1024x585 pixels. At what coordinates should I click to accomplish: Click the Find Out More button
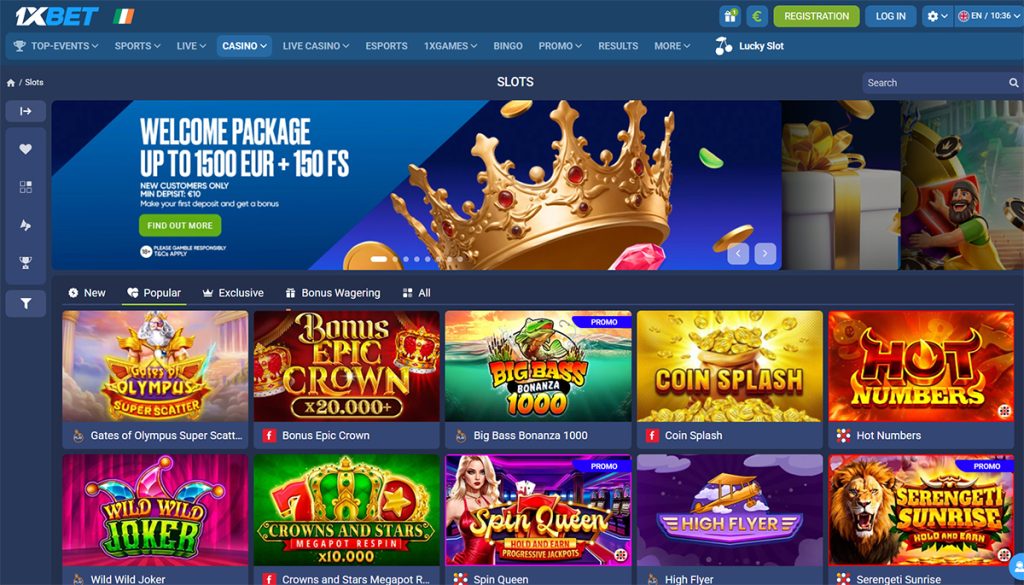tap(180, 225)
